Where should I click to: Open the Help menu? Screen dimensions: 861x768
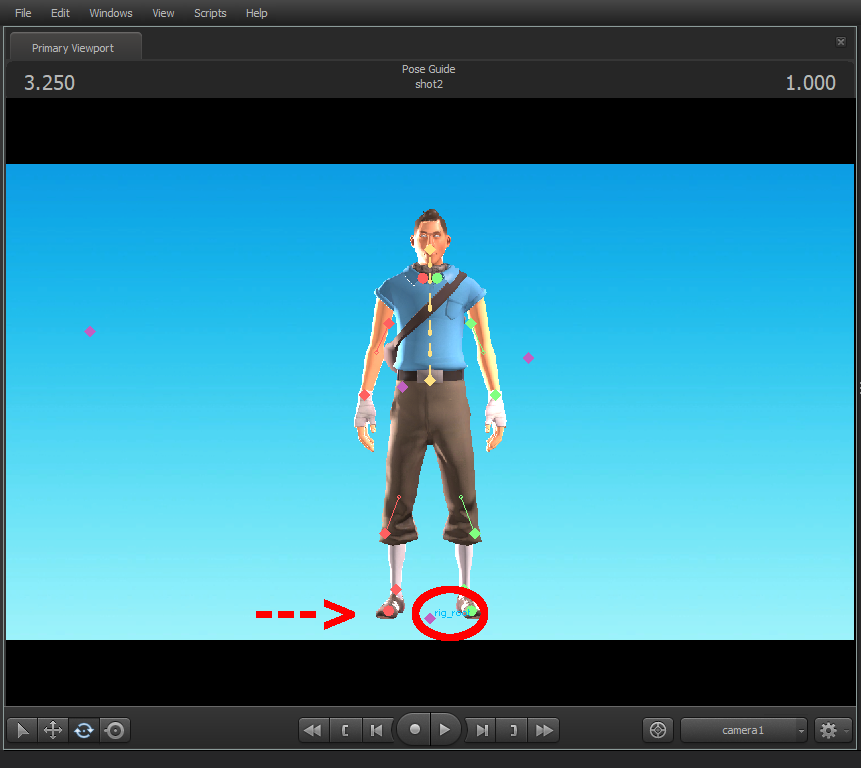256,13
